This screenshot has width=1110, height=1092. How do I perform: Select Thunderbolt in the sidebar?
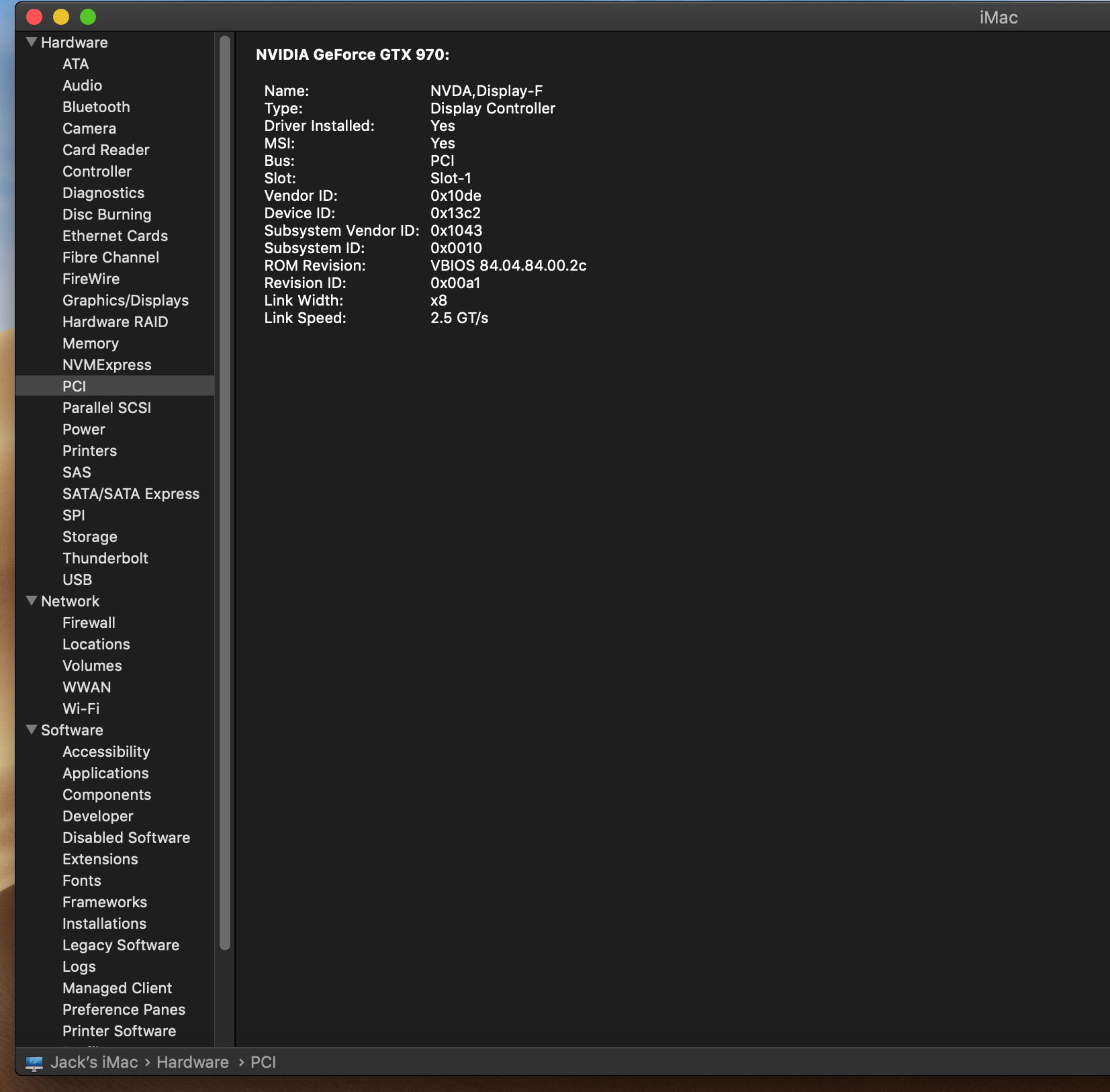click(105, 558)
